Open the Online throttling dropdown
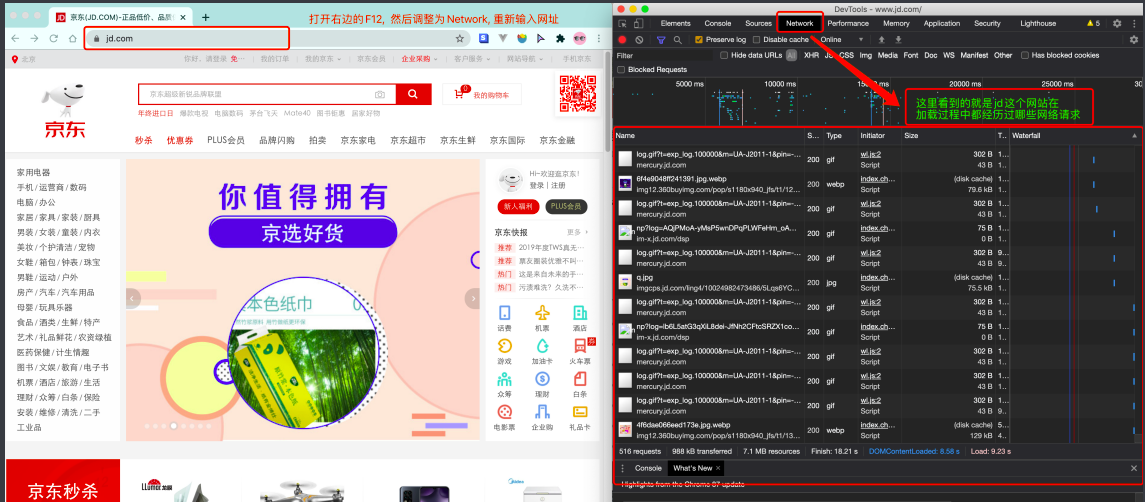1145x502 pixels. (842, 39)
